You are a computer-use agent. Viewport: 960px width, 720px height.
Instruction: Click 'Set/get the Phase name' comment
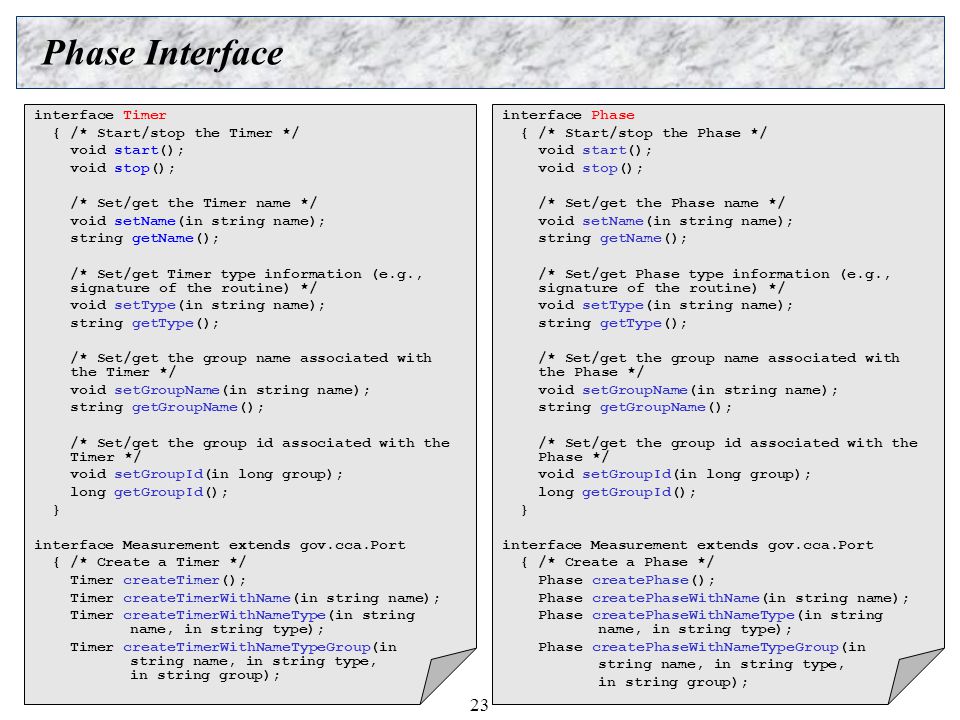(x=662, y=203)
